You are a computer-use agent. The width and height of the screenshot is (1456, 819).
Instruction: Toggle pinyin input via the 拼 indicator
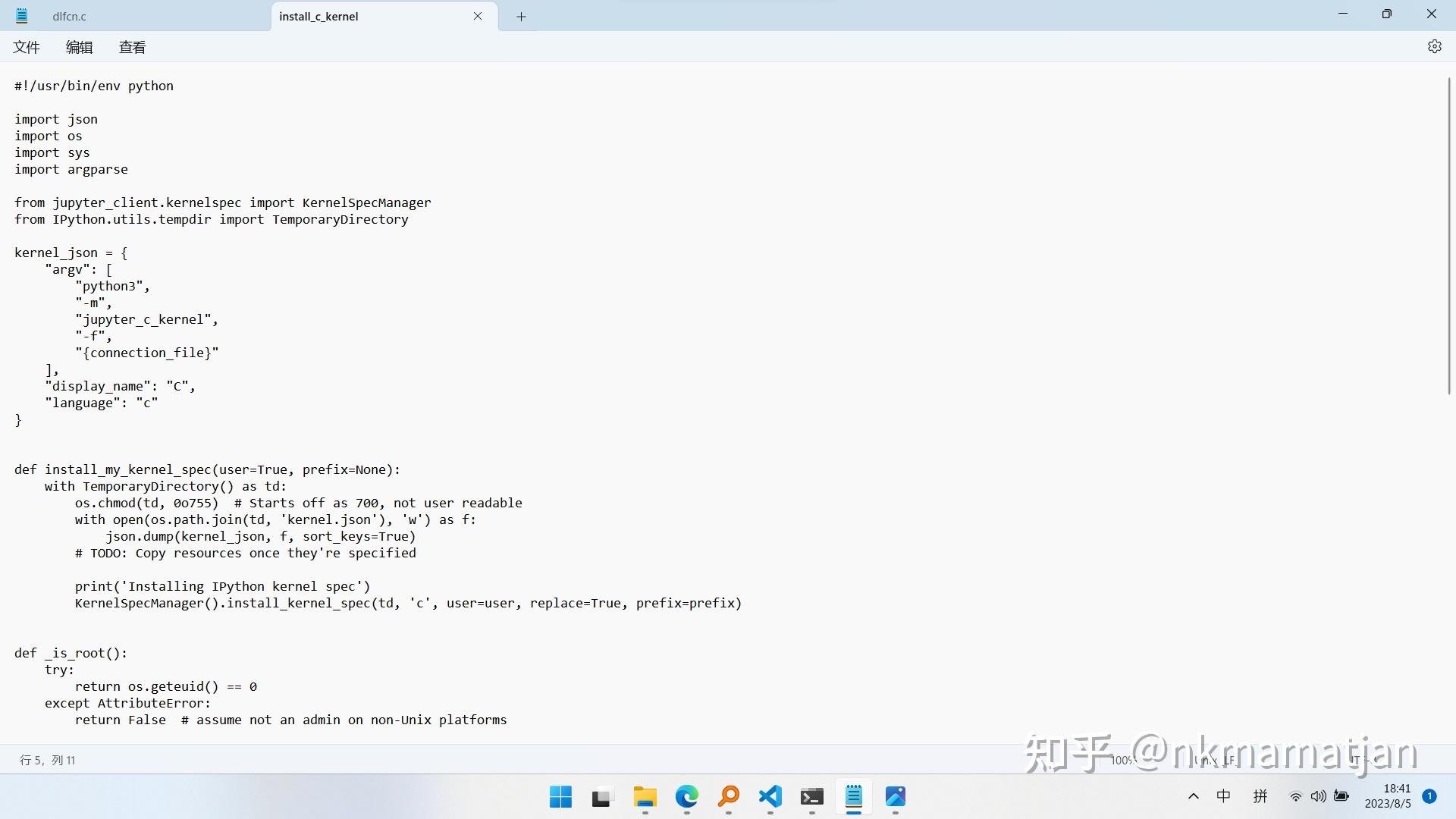(1260, 796)
